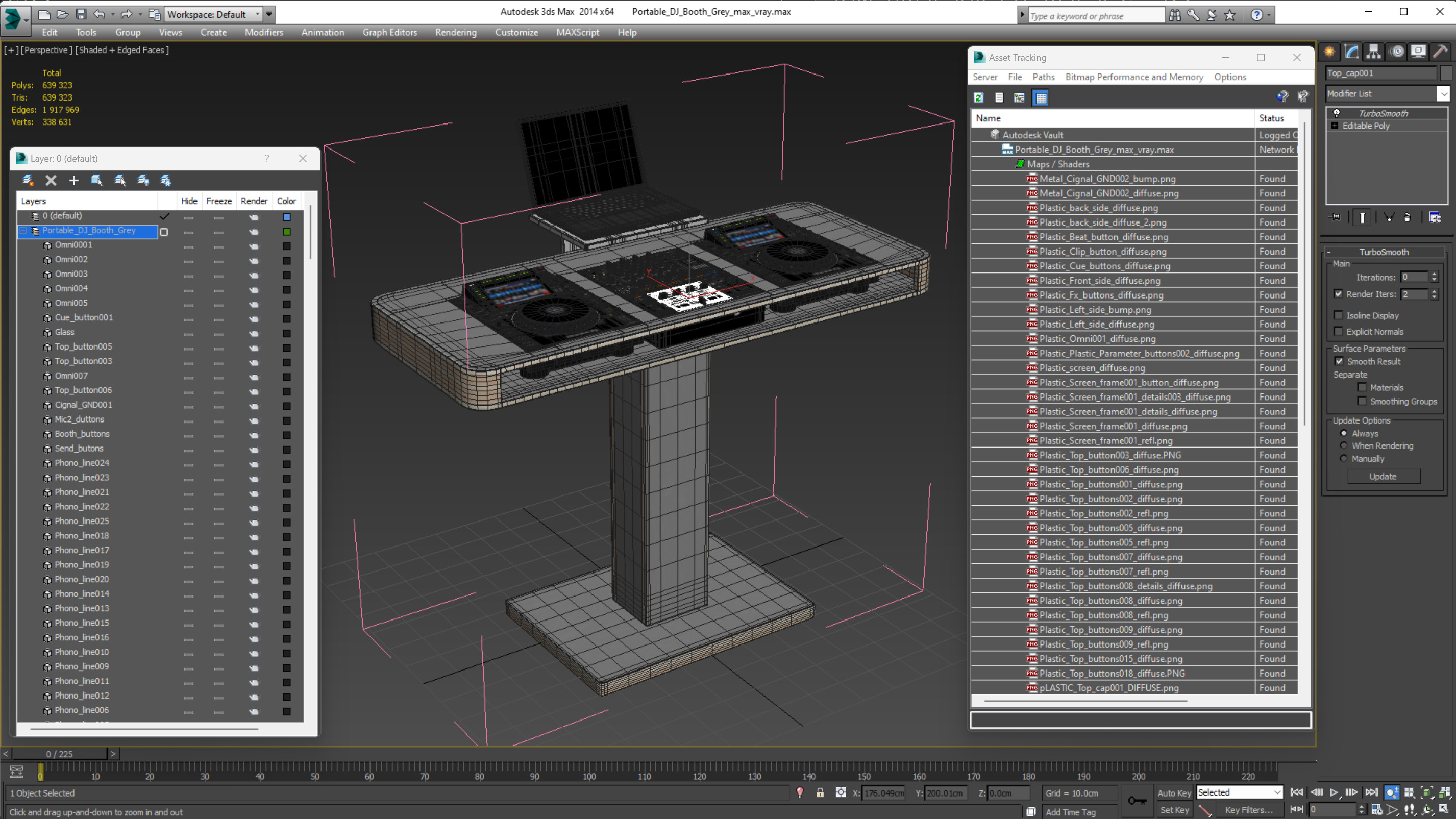Open the Modifiers menu
The image size is (1456, 819).
tap(263, 32)
